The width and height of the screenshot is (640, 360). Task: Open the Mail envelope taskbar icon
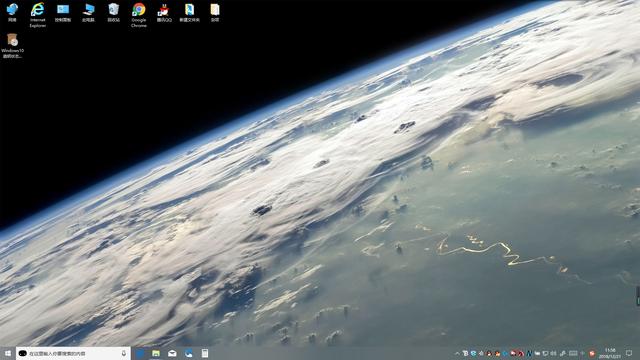click(x=172, y=353)
